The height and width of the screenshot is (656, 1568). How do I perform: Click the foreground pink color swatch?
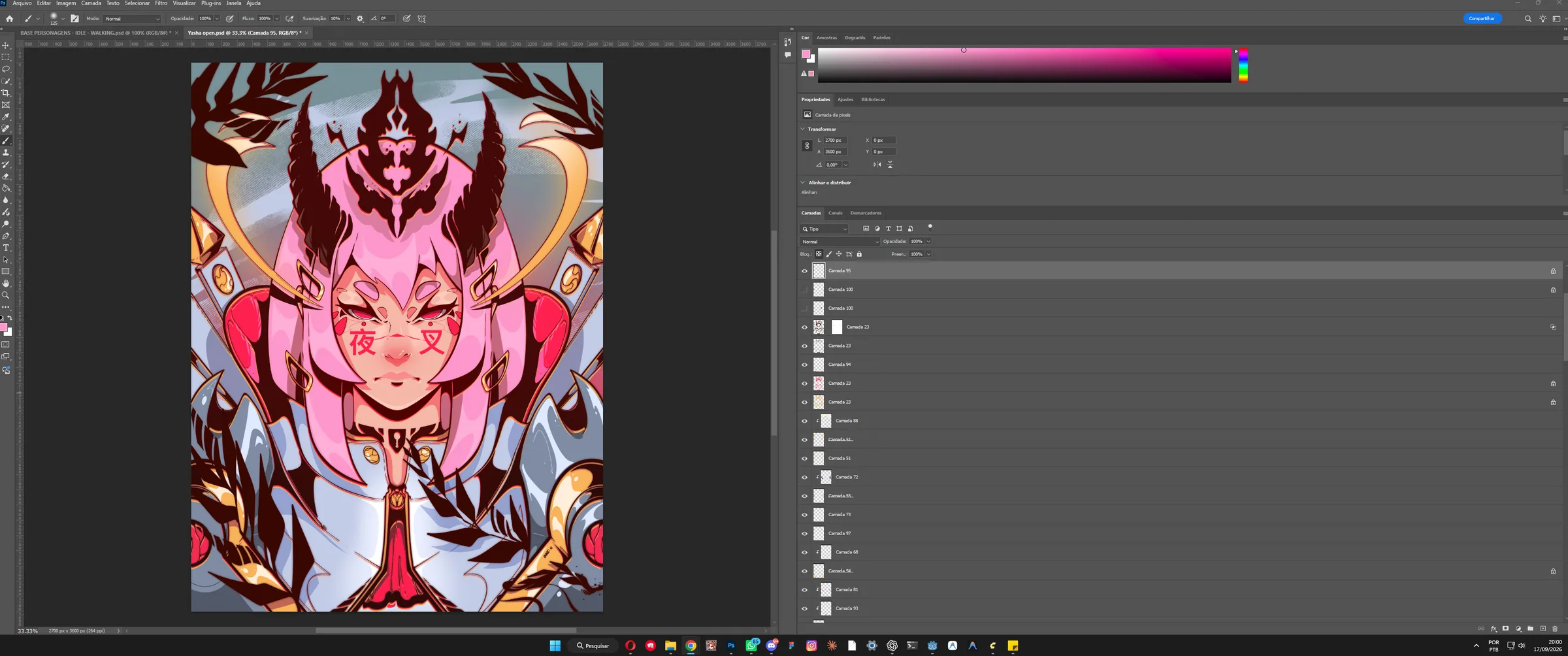click(806, 54)
